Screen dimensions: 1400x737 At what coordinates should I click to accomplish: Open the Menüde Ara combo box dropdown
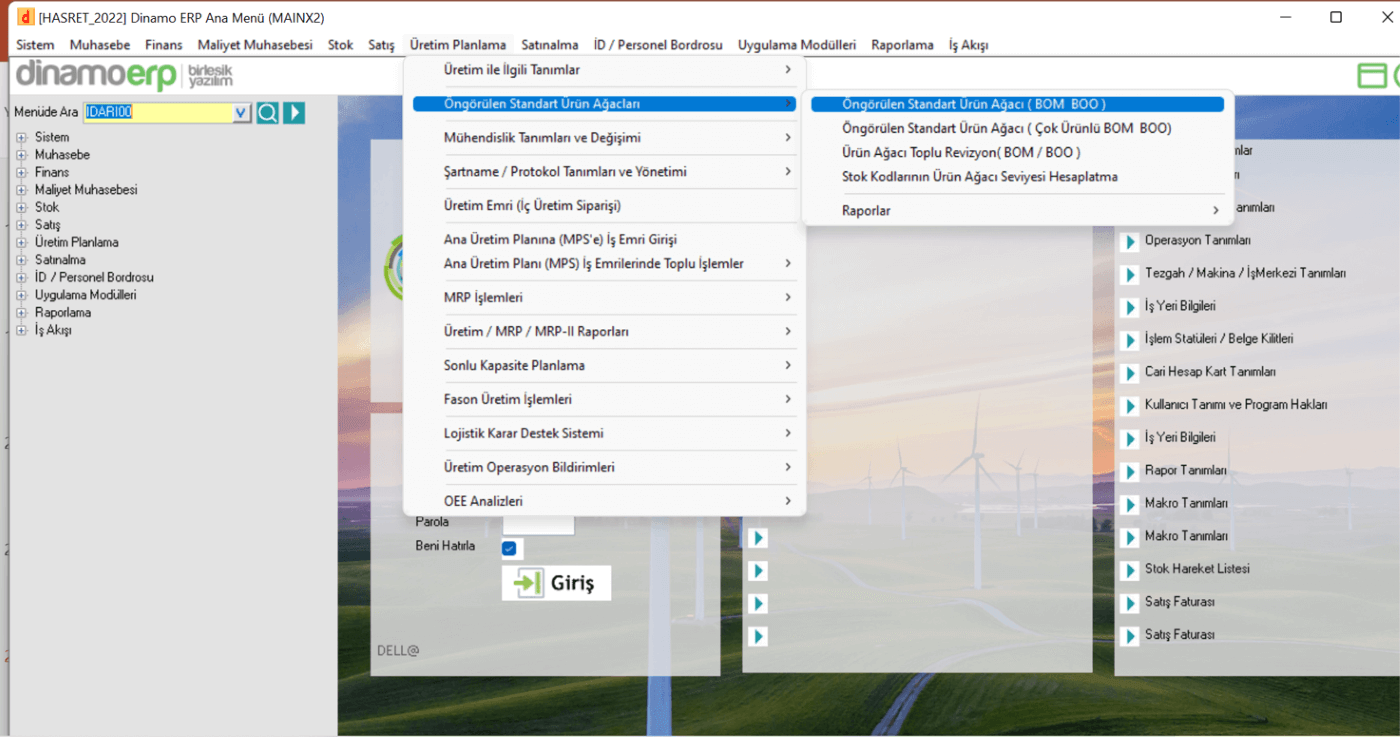point(240,113)
